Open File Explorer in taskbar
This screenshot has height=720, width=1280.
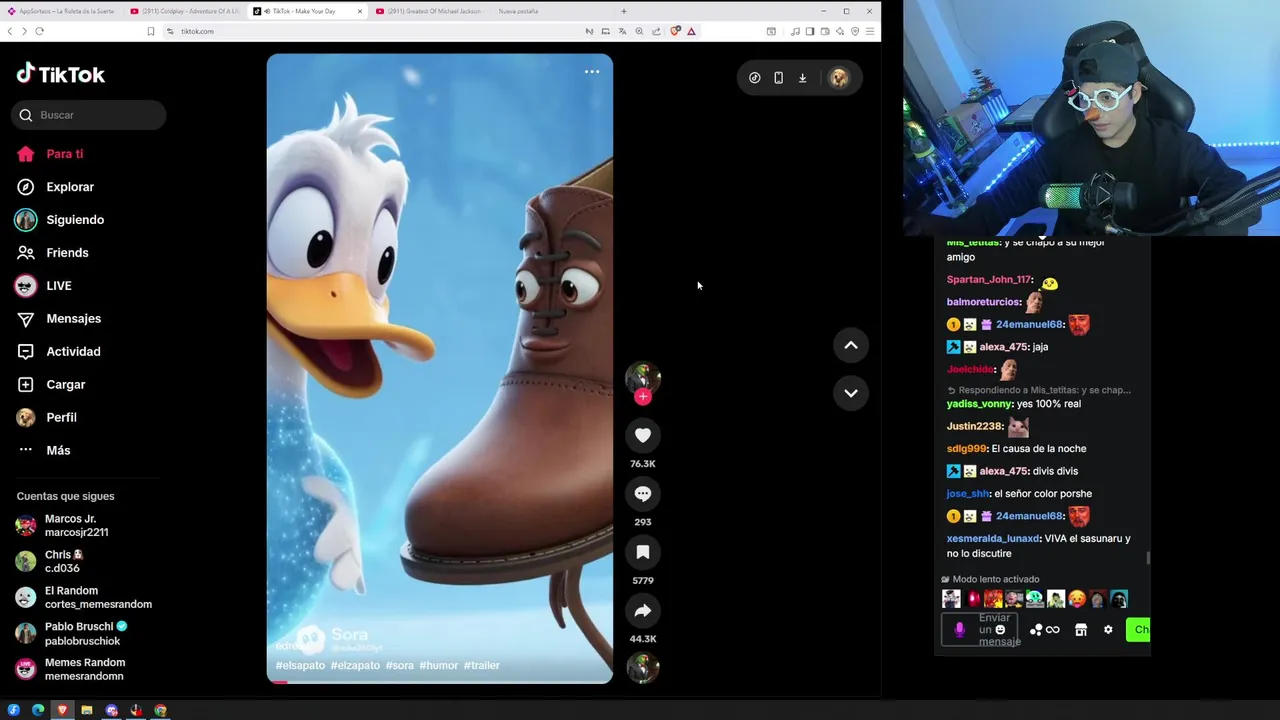[87, 710]
